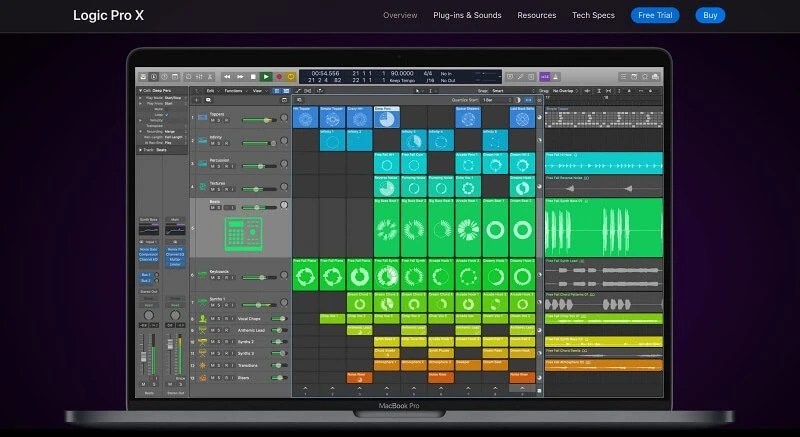Image resolution: width=800 pixels, height=437 pixels.
Task: Select the cyan Free Fall Hi Hats region
Action: (x=604, y=163)
